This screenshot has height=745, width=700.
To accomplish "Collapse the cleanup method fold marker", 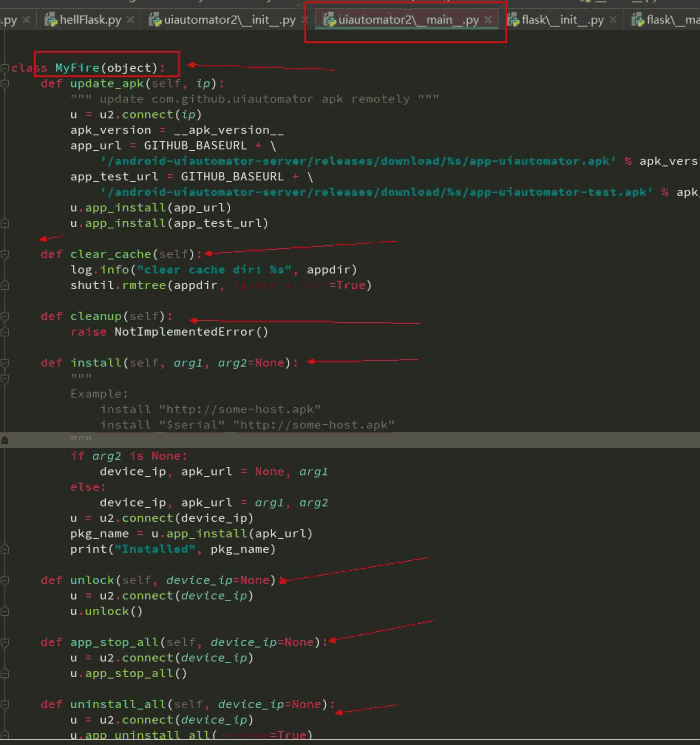I will pyautogui.click(x=5, y=316).
